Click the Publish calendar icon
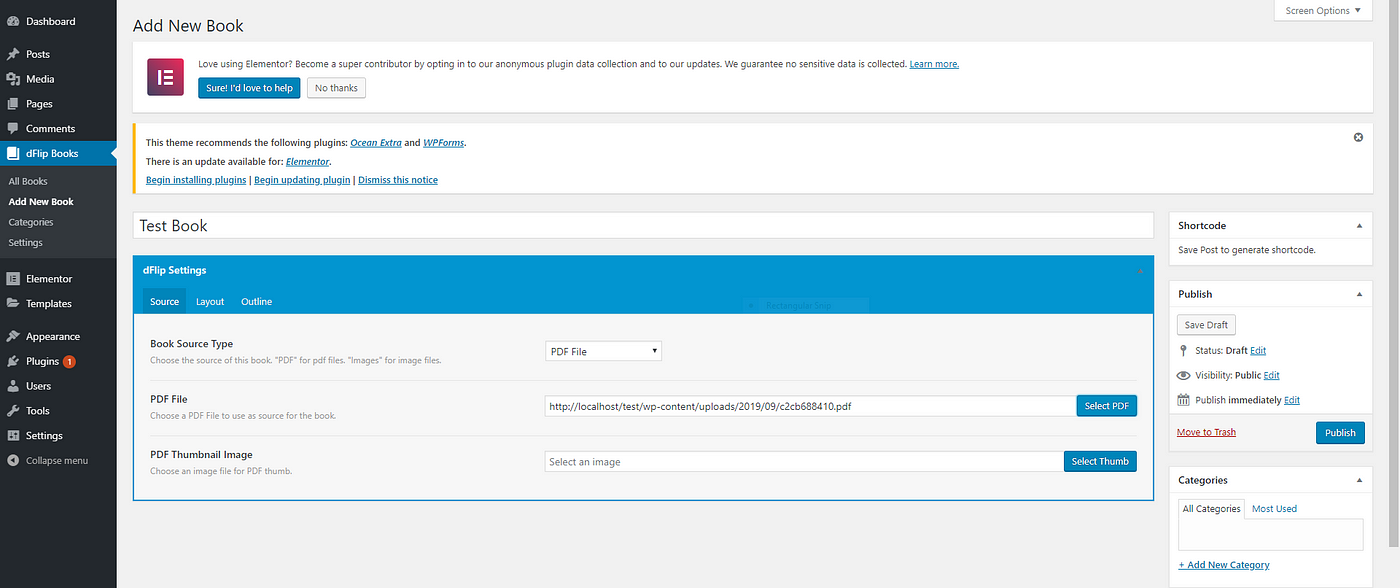 pyautogui.click(x=1184, y=400)
